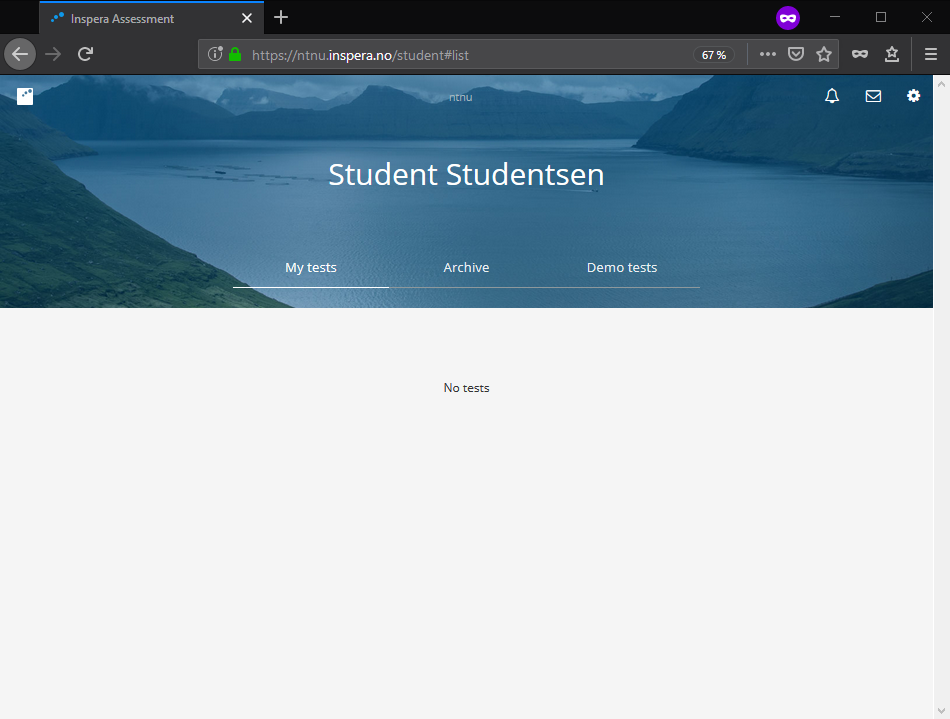Click the ntnu header text

460,97
